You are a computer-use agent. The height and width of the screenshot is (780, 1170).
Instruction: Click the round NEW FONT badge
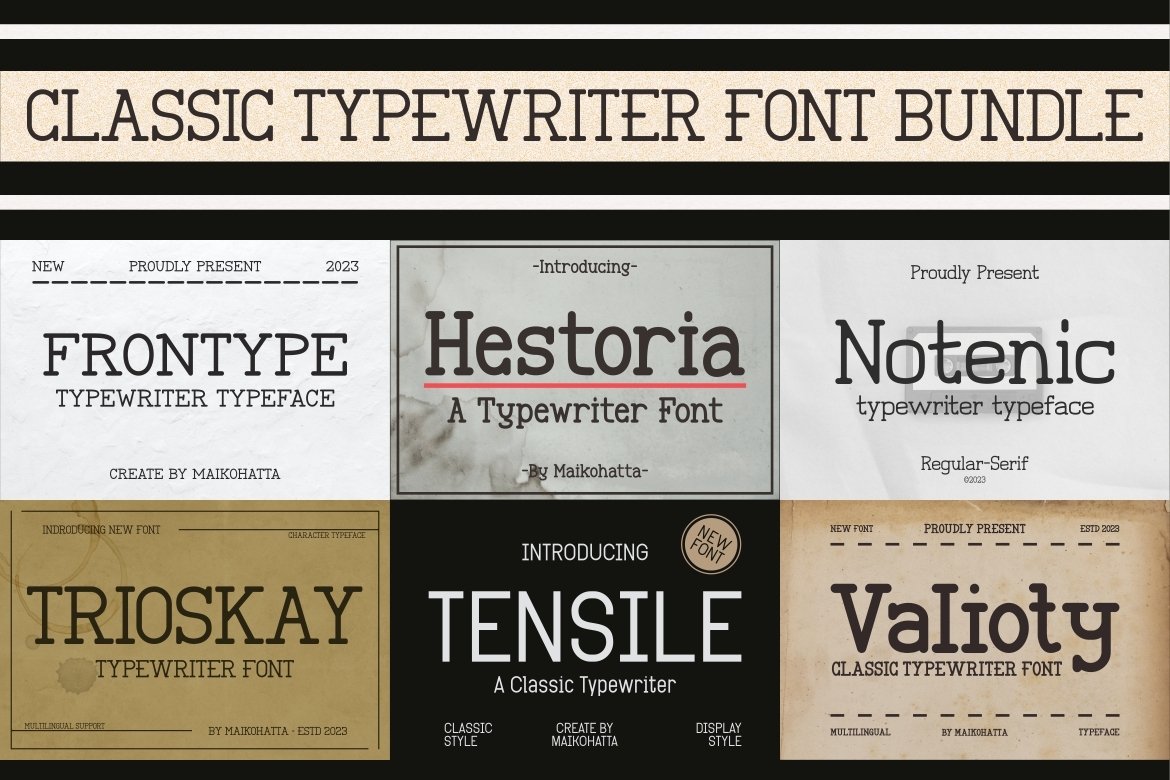tap(711, 544)
